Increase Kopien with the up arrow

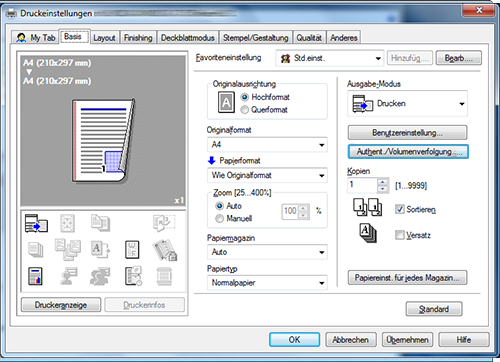click(x=383, y=182)
